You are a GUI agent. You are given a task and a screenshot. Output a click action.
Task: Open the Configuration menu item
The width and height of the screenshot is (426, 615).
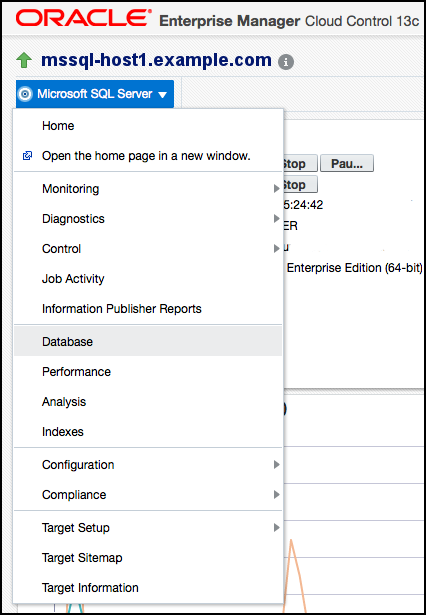(x=148, y=465)
